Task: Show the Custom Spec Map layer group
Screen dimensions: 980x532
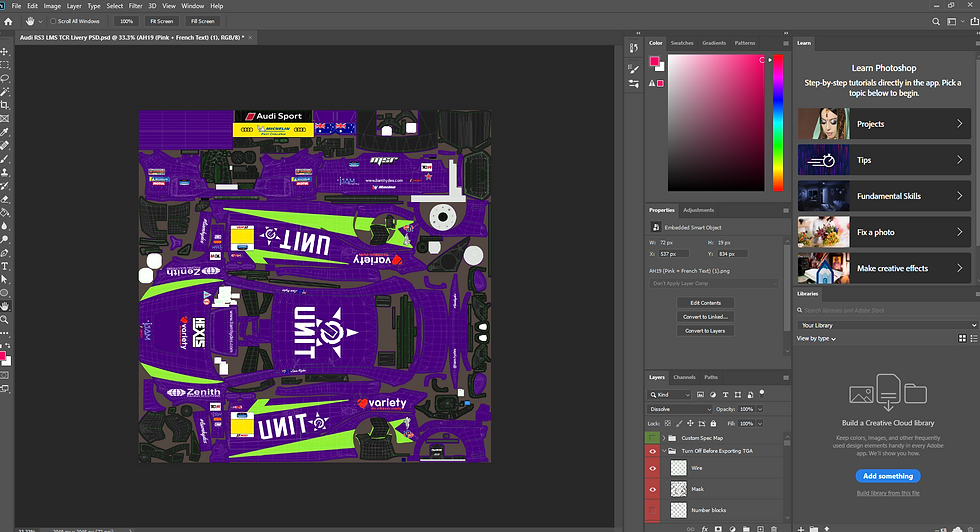Action: pyautogui.click(x=652, y=438)
